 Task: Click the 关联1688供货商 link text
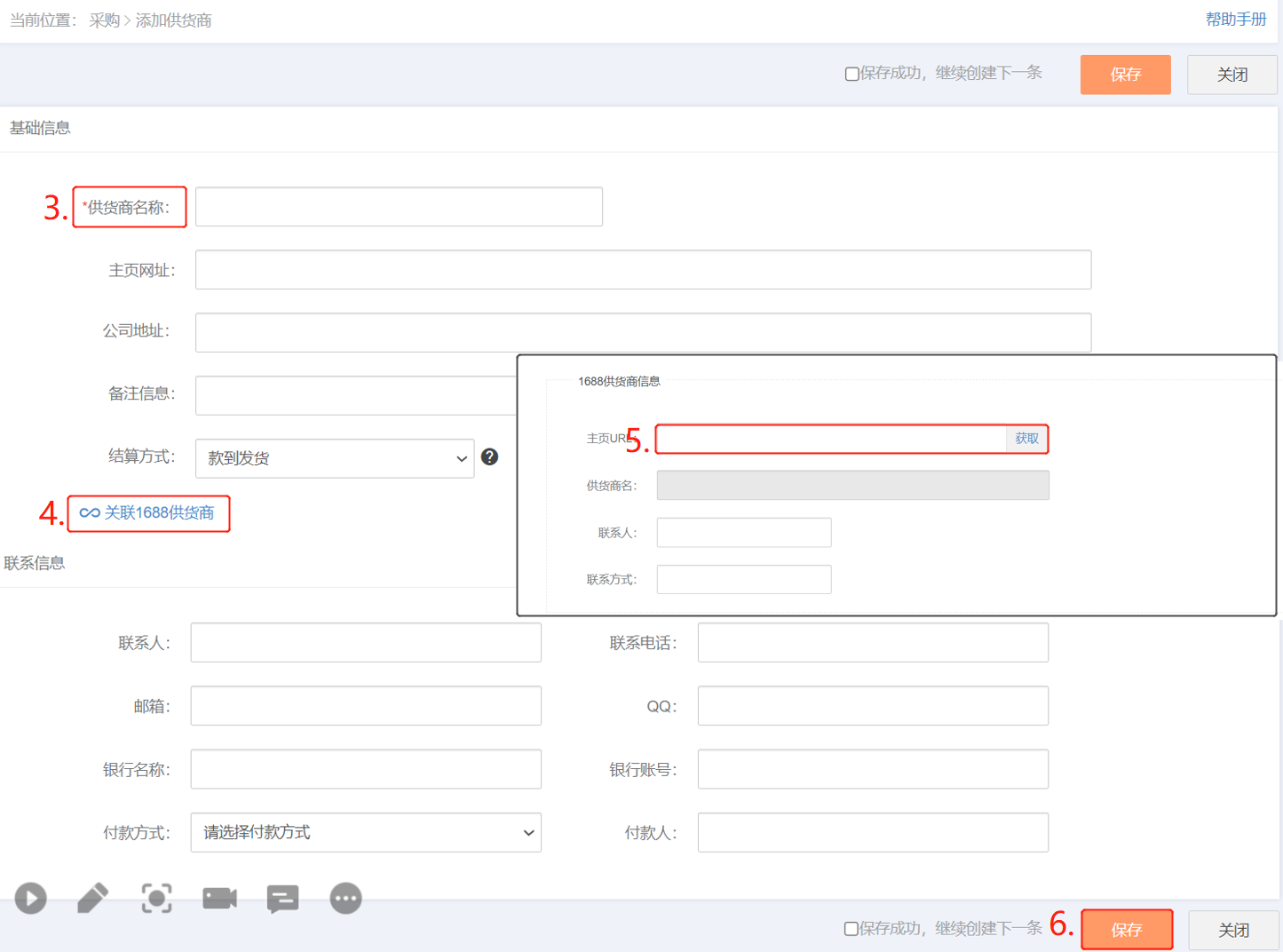(x=159, y=513)
